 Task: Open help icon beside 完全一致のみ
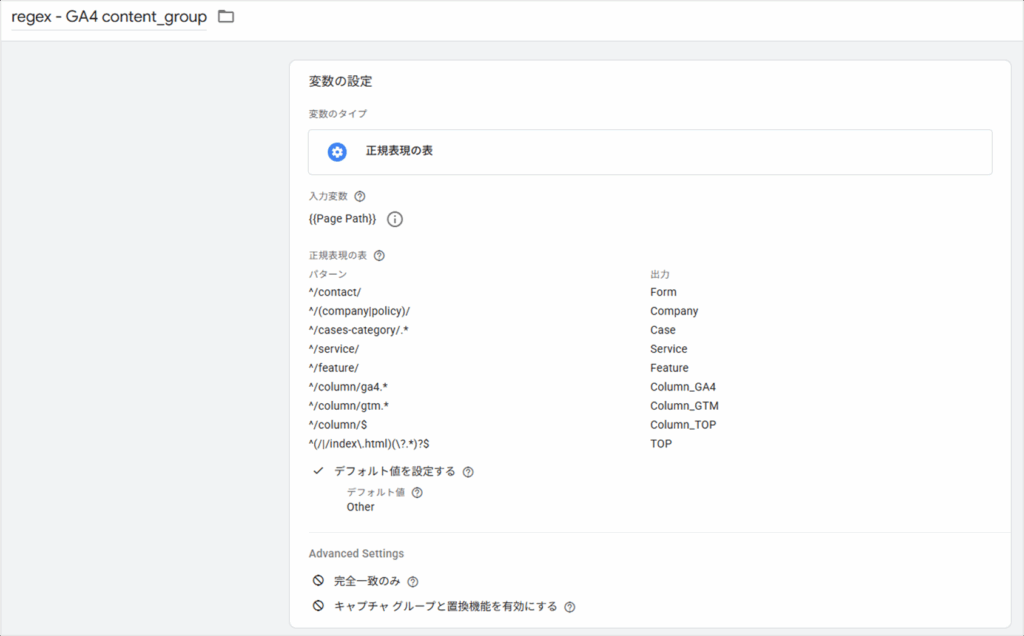pos(413,582)
